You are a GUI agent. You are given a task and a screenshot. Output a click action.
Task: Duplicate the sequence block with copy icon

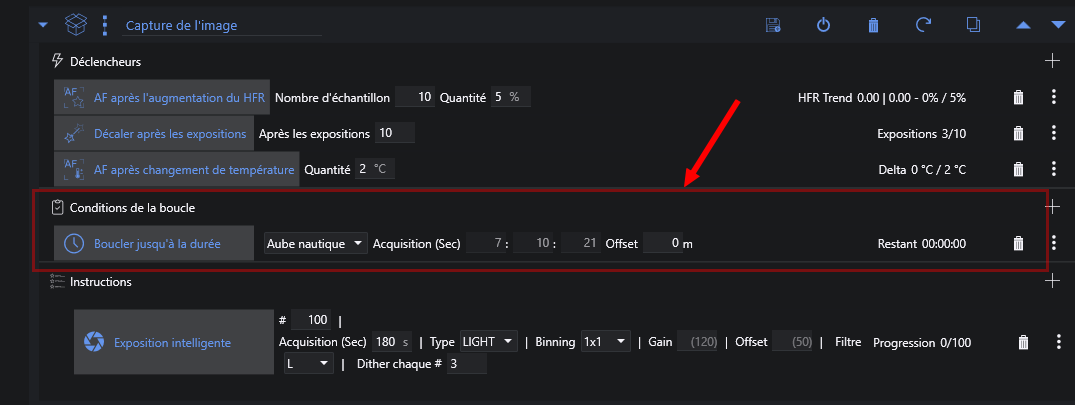click(973, 25)
